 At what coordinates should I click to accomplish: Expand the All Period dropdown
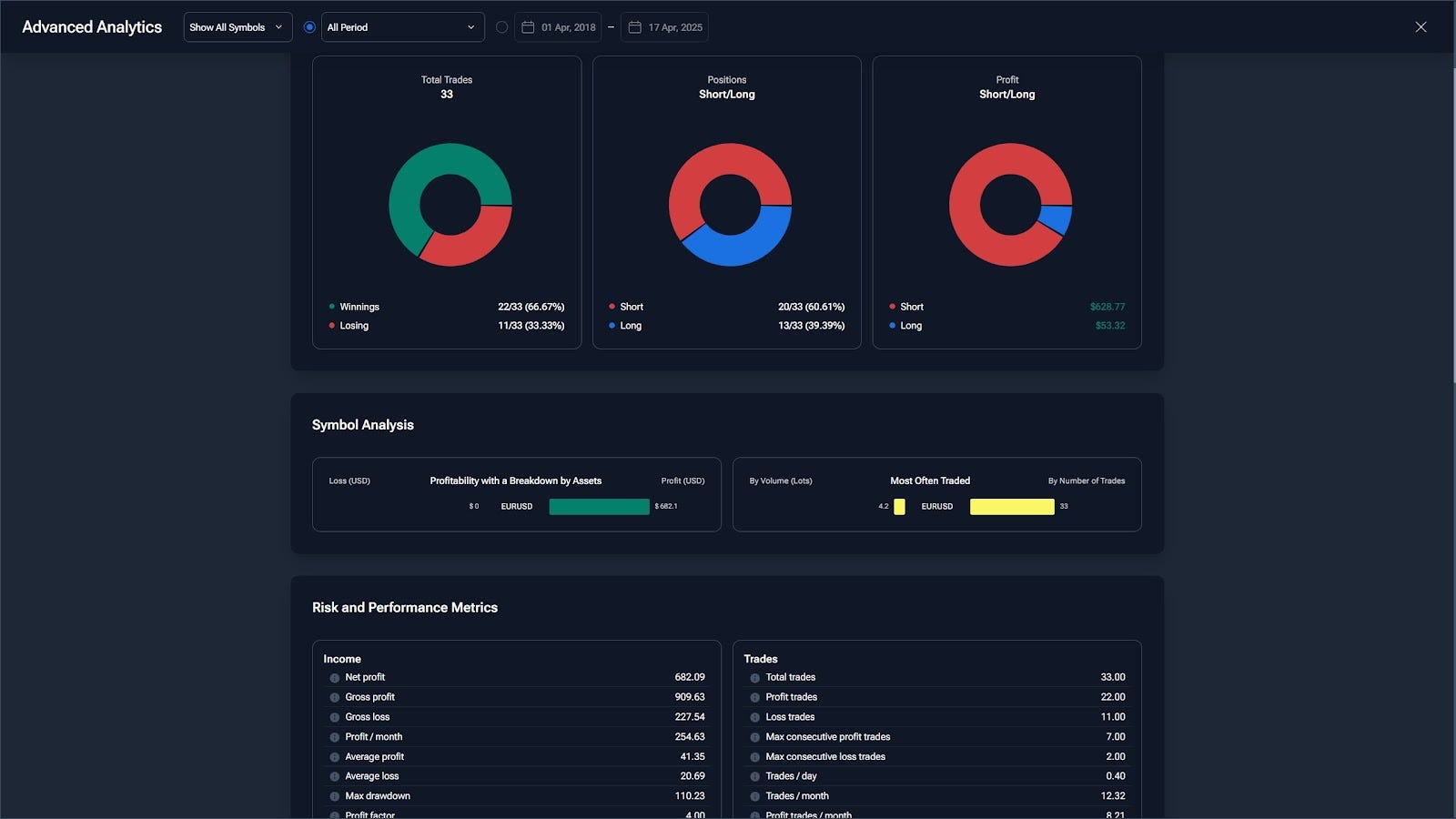pos(402,27)
